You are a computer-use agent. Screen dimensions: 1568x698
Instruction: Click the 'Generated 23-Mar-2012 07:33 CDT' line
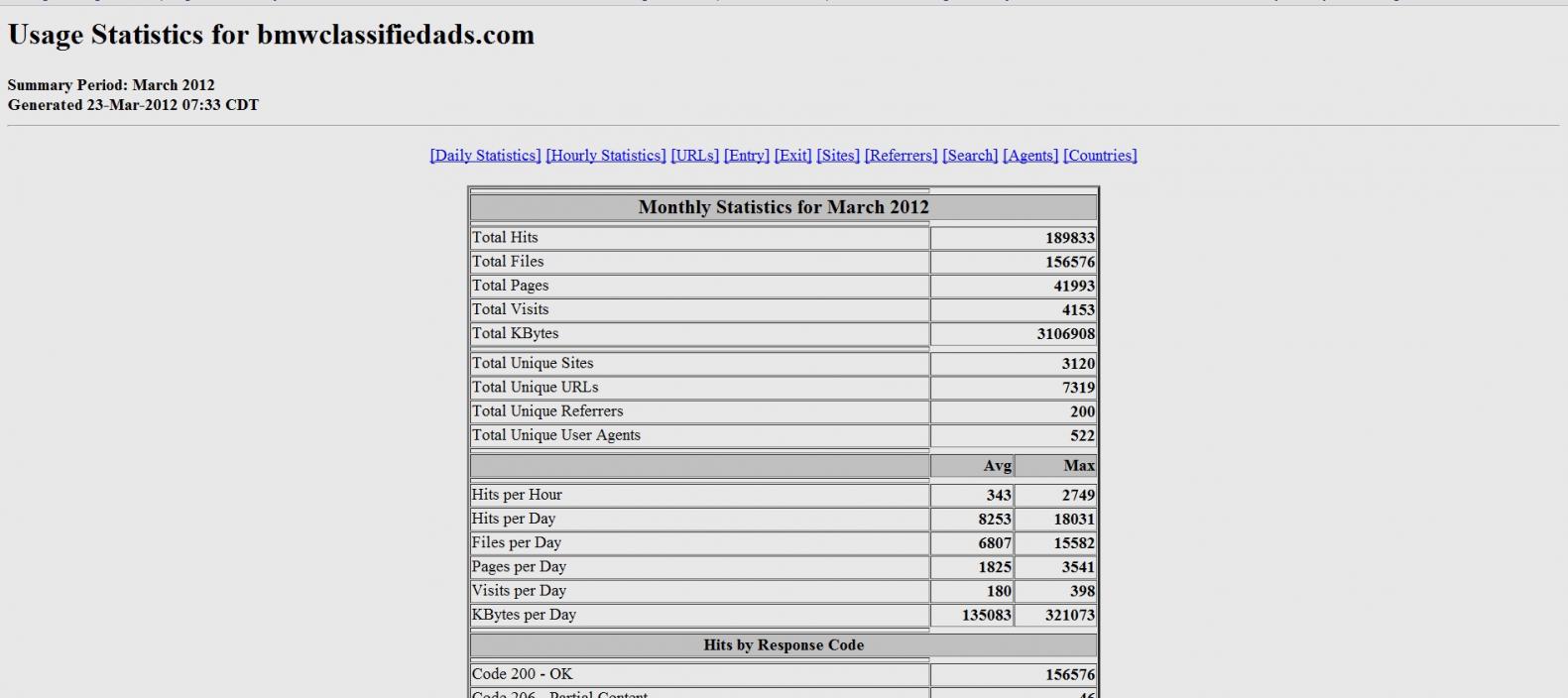pyautogui.click(x=133, y=105)
